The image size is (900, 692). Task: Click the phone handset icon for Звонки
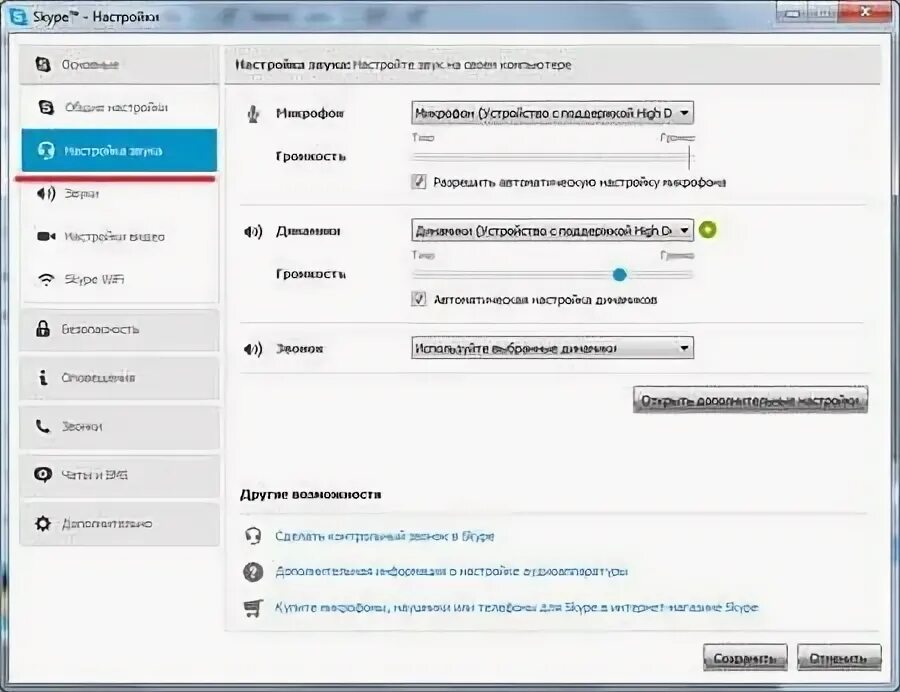pyautogui.click(x=43, y=426)
